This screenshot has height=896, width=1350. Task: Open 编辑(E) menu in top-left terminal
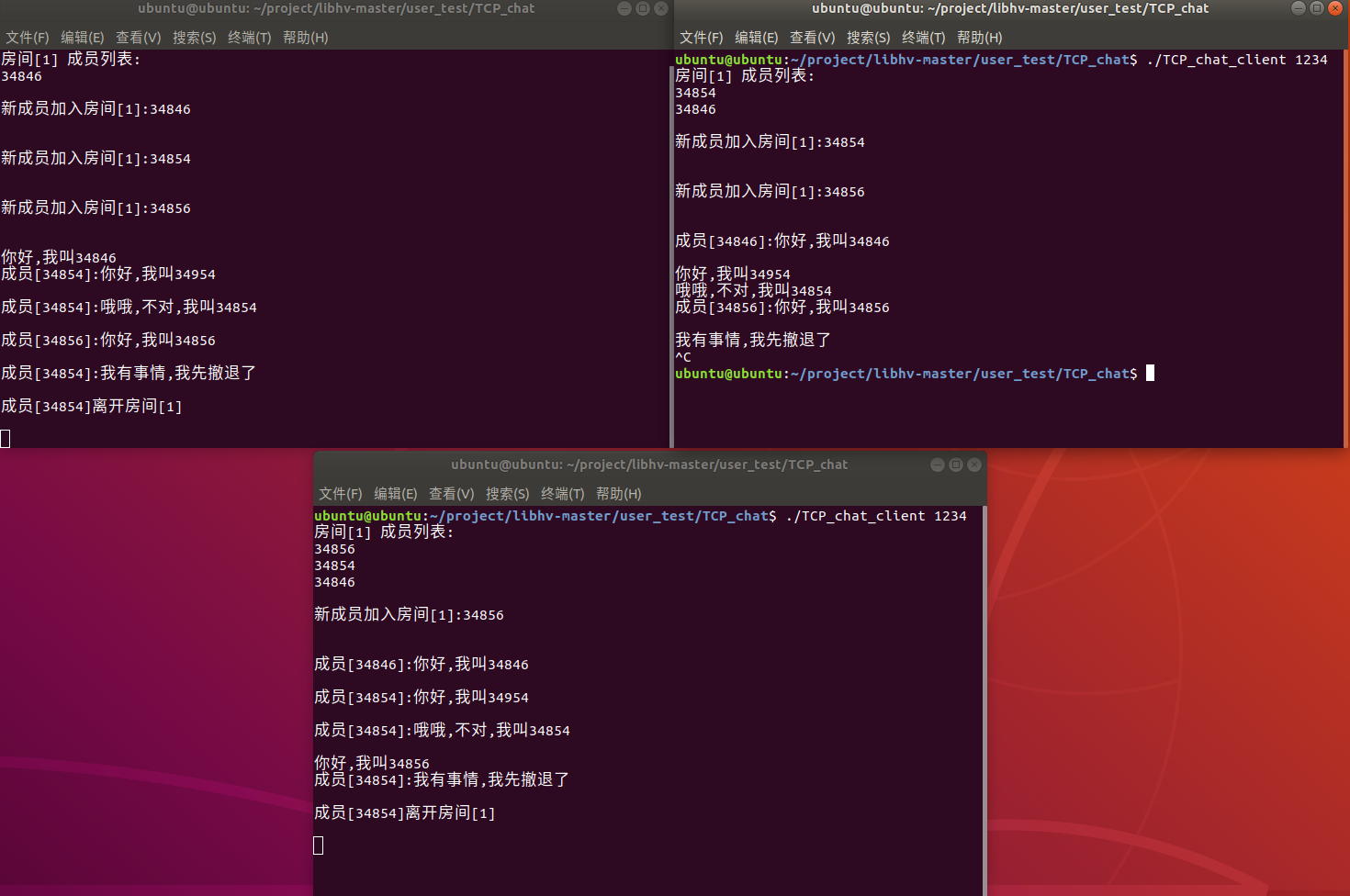[83, 38]
